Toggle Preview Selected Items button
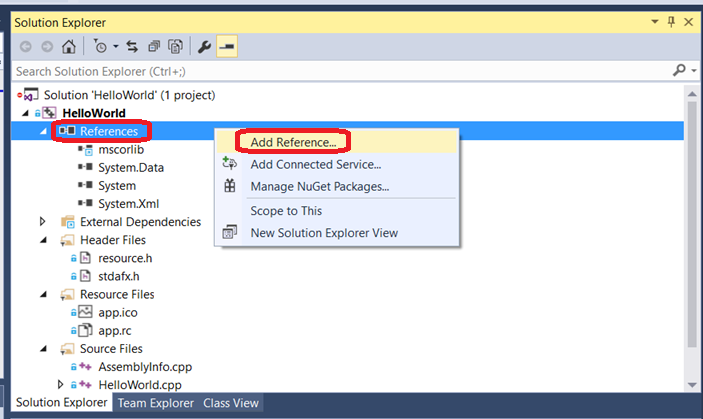703x419 pixels. [x=227, y=47]
